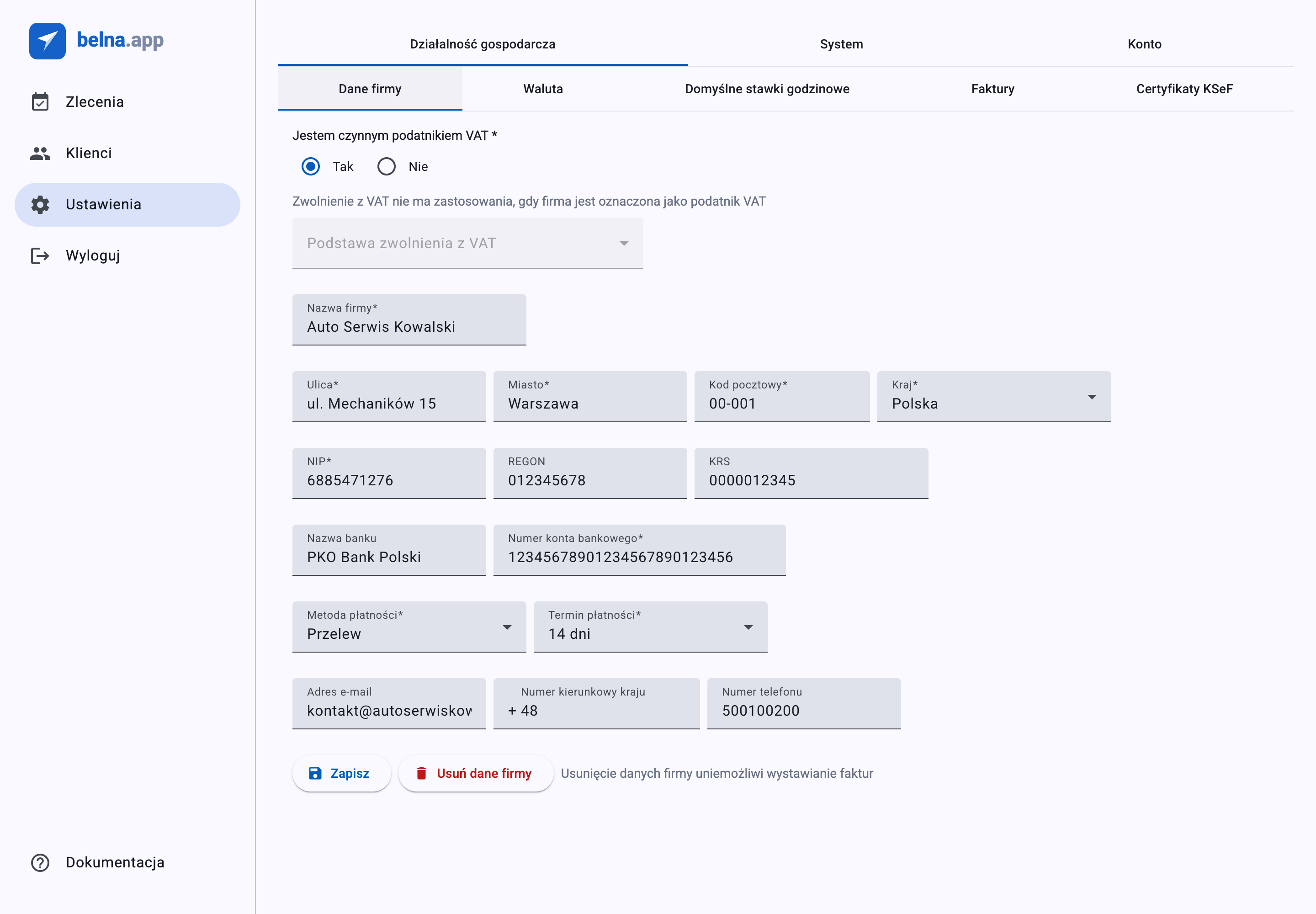Screen dimensions: 1316x914
Task: Switch to the System tab
Action: pos(841,44)
